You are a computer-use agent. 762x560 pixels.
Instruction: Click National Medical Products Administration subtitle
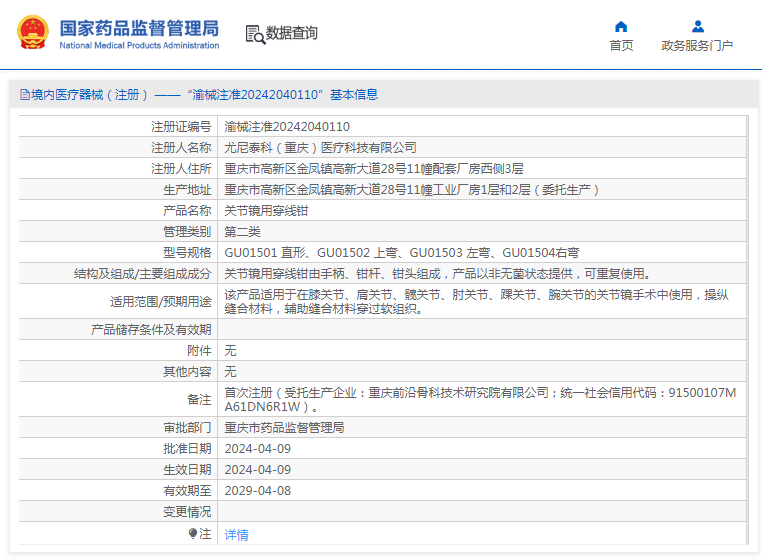coord(139,46)
